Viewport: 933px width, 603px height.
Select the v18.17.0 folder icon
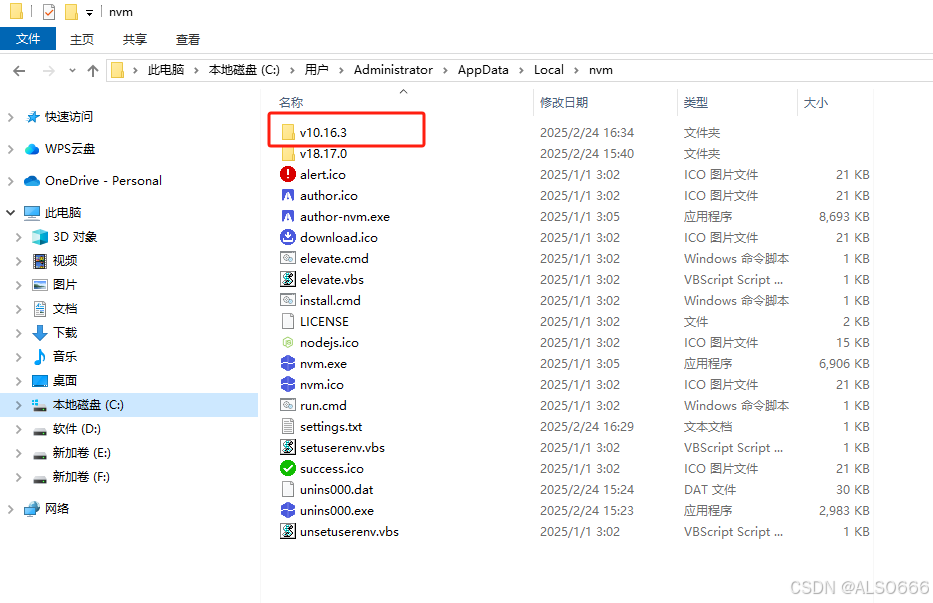coord(288,154)
